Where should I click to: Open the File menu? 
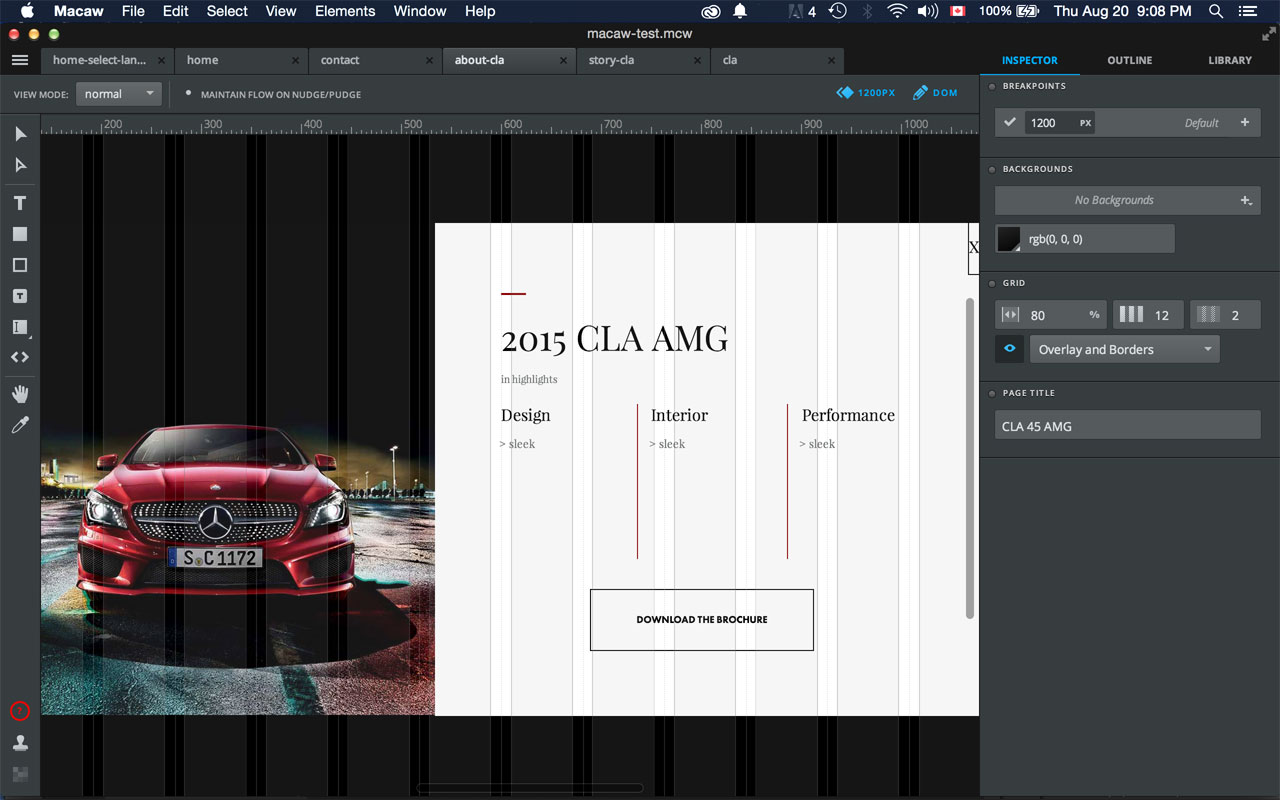pyautogui.click(x=133, y=11)
